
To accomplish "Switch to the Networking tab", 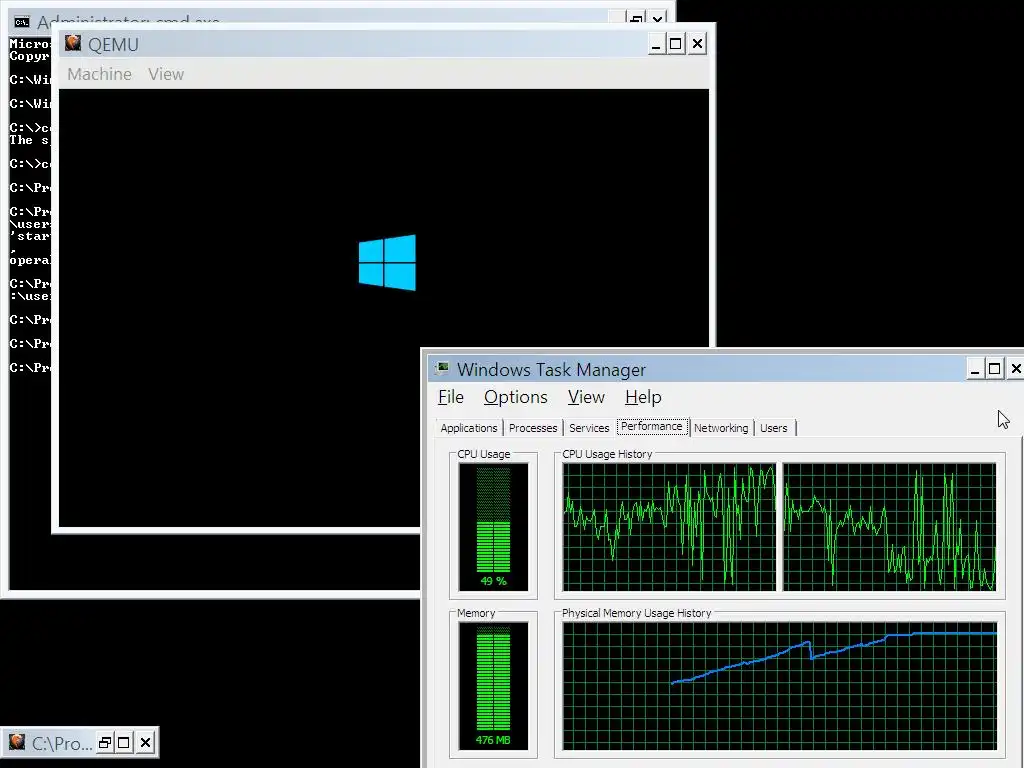I will (721, 428).
